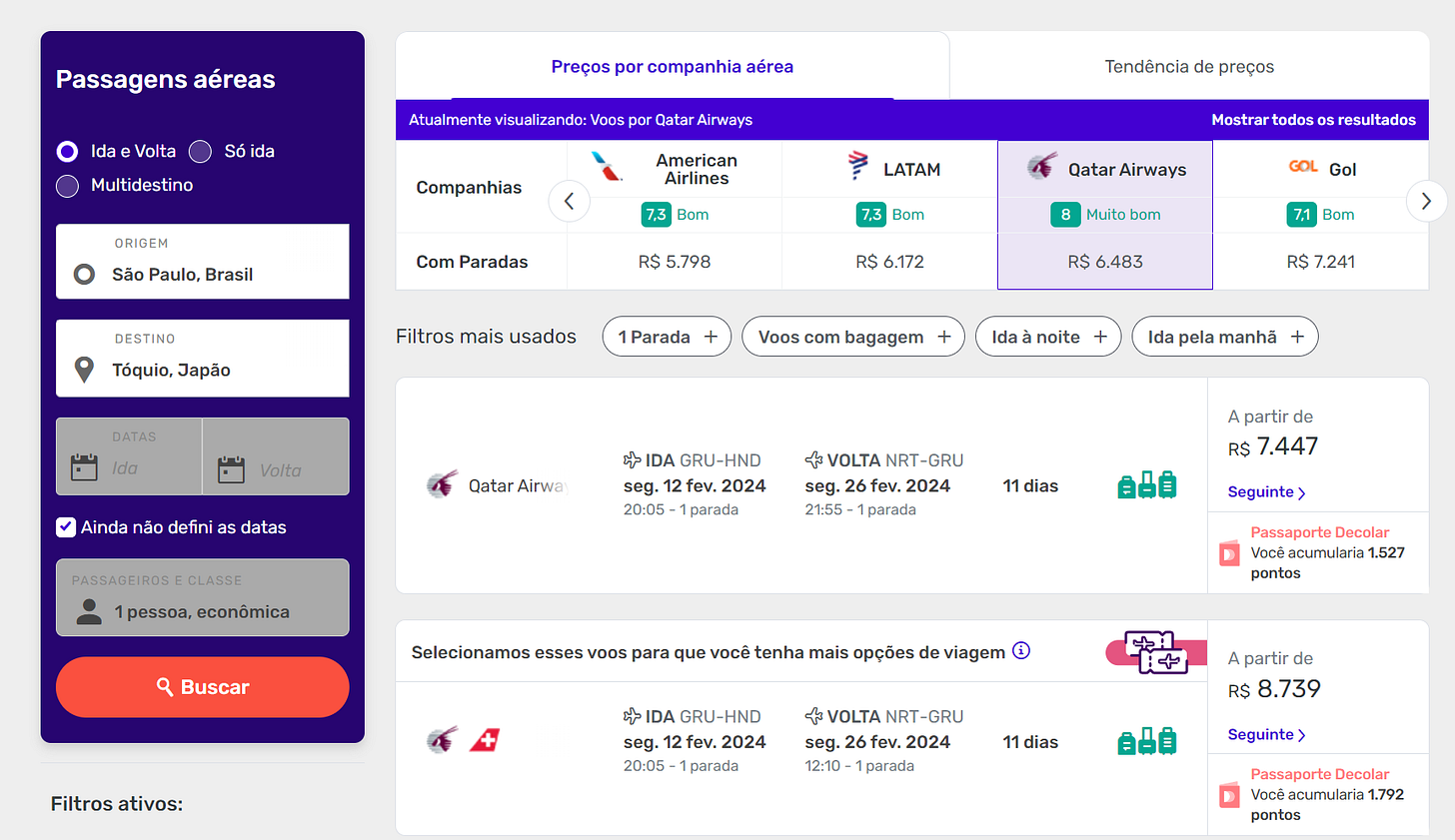
Task: Click American Airlines logo icon
Action: point(607,166)
